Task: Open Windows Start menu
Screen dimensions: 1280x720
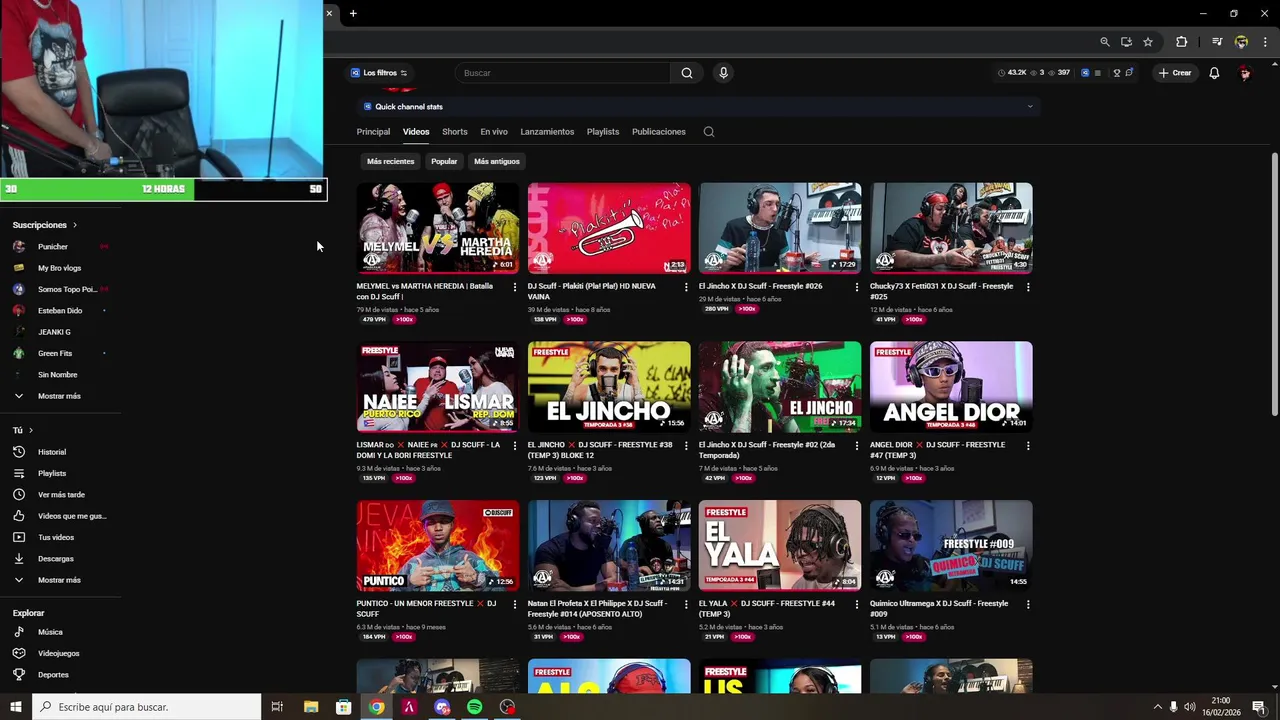Action: pos(16,707)
